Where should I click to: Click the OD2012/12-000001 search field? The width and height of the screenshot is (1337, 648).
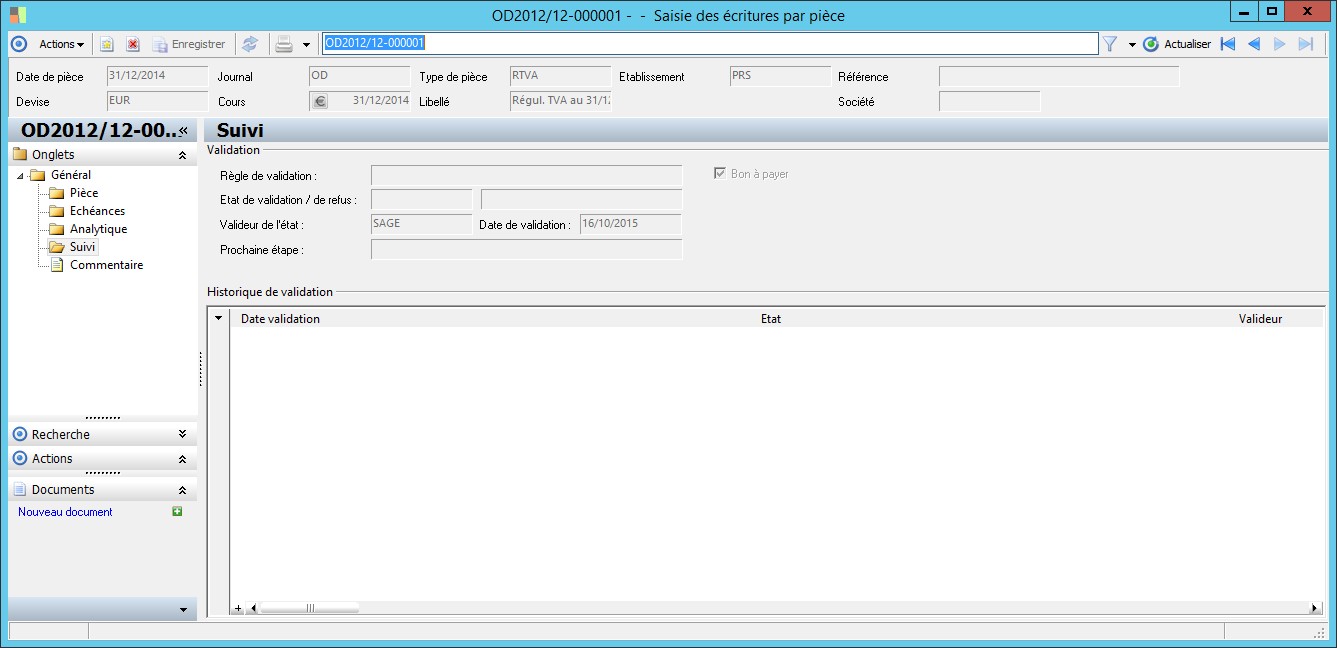[710, 43]
